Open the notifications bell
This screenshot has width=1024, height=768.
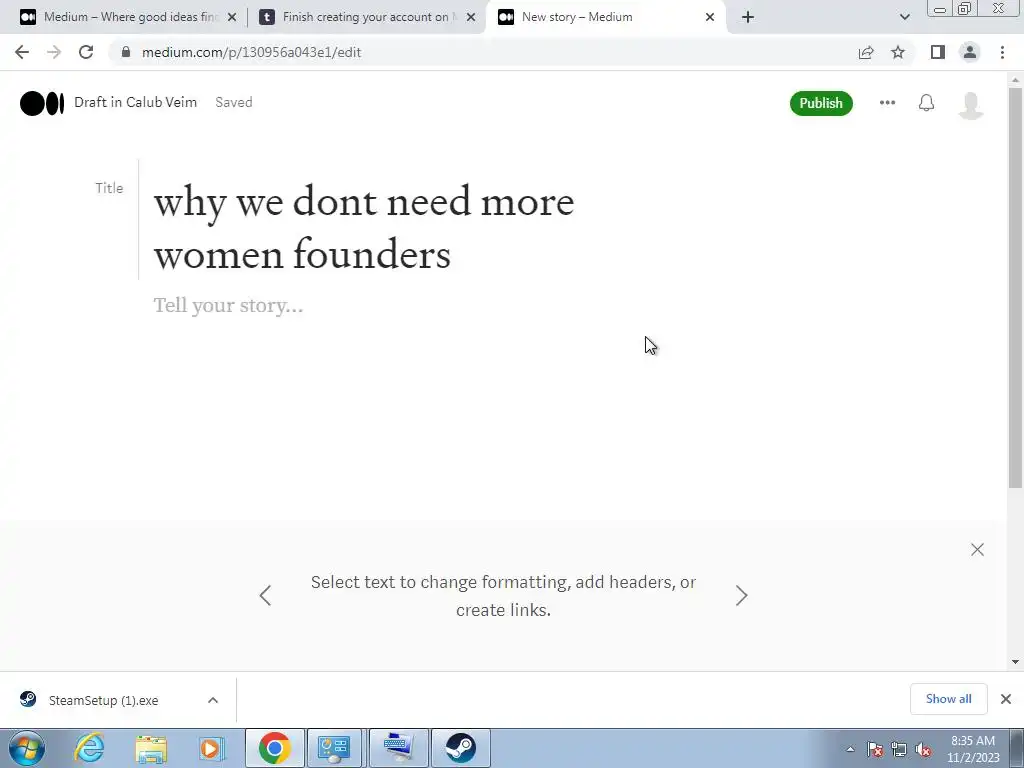(x=926, y=103)
